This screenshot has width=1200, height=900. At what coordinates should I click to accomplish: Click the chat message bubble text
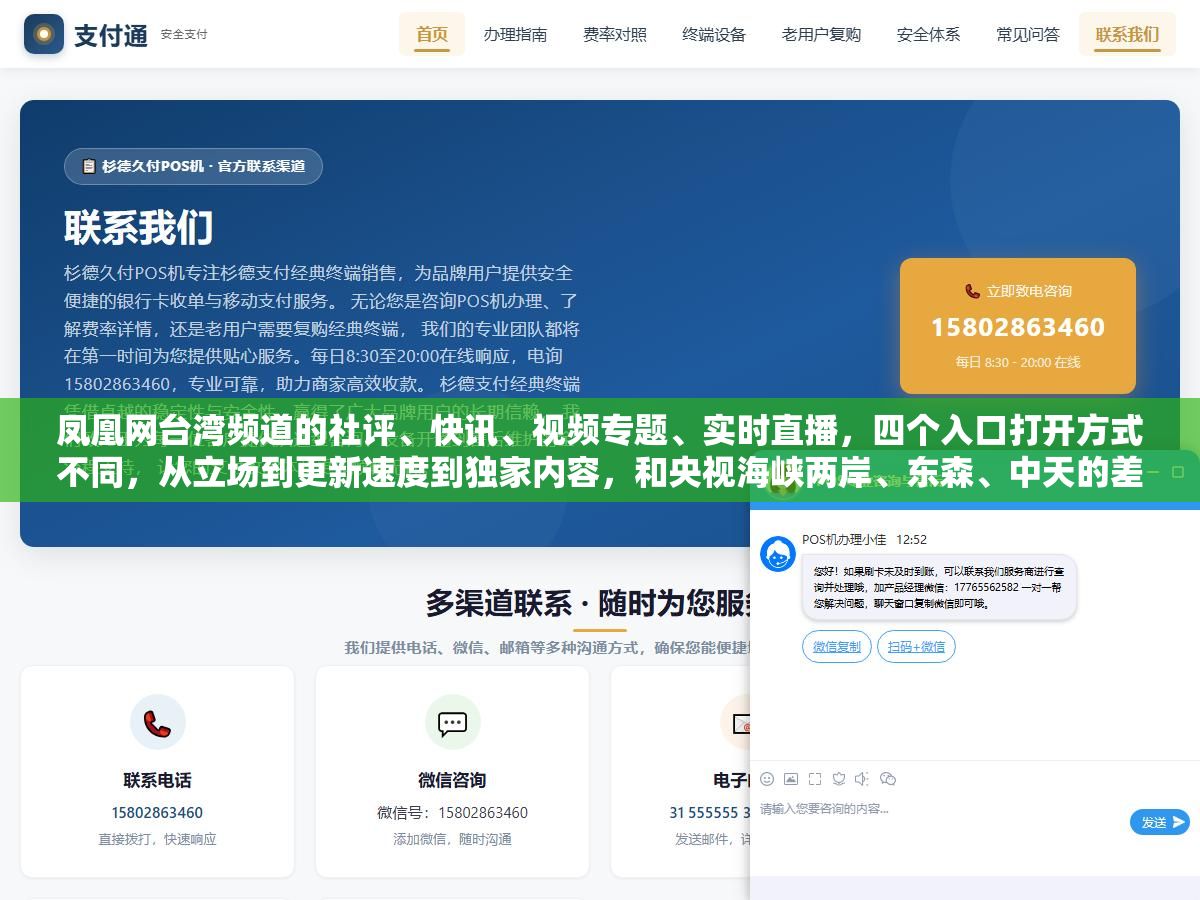click(x=939, y=587)
